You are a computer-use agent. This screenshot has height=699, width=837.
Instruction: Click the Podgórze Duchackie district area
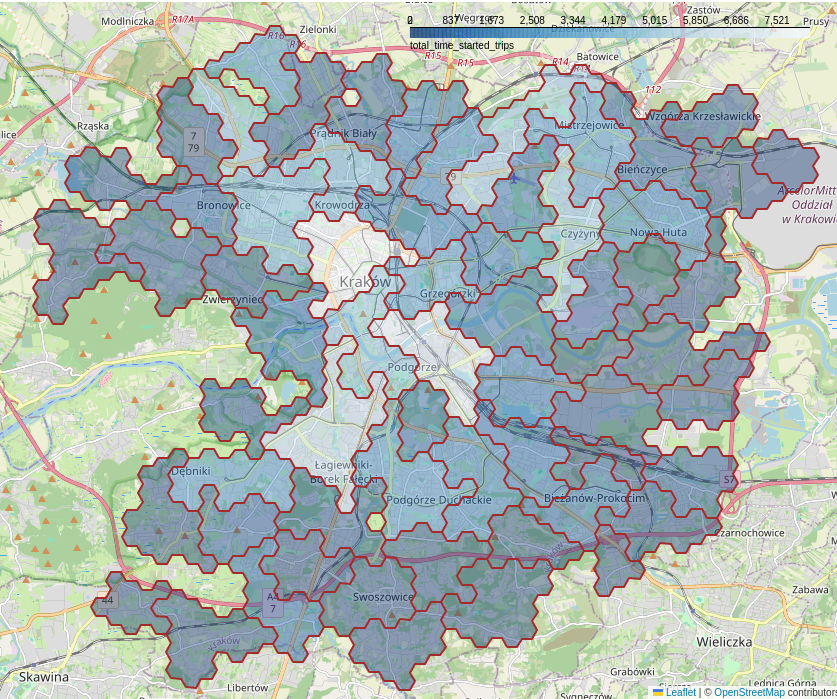click(438, 499)
